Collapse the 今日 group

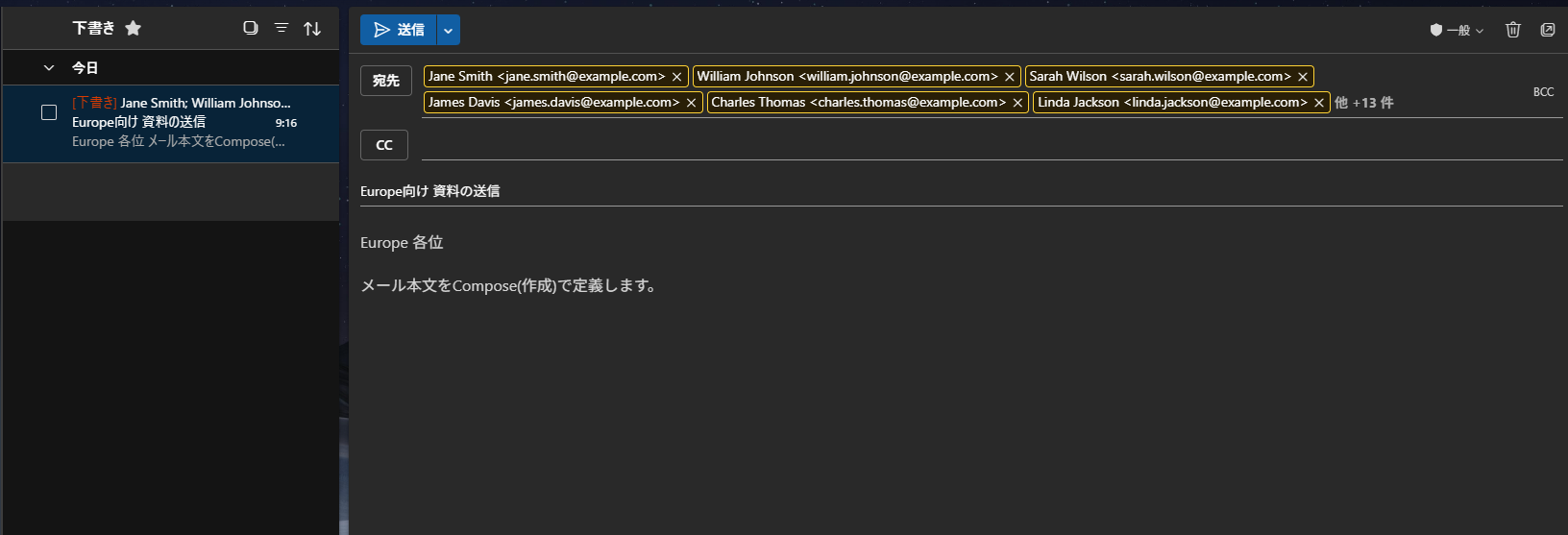pos(49,68)
